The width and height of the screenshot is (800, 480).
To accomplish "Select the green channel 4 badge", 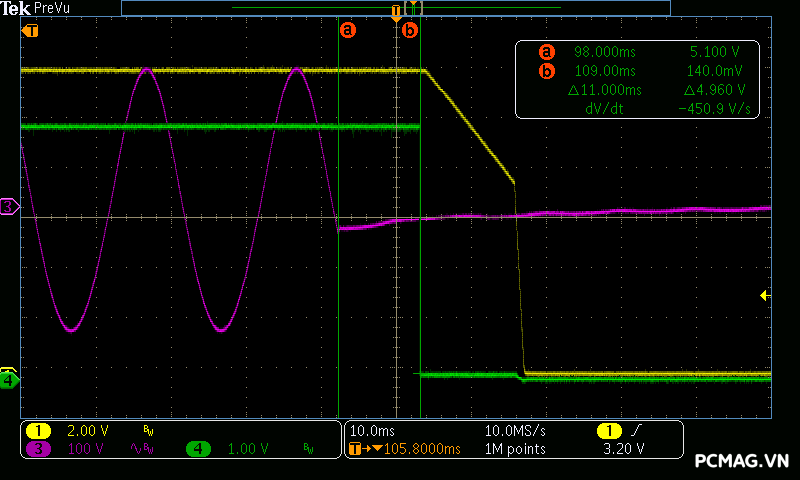I will point(197,449).
